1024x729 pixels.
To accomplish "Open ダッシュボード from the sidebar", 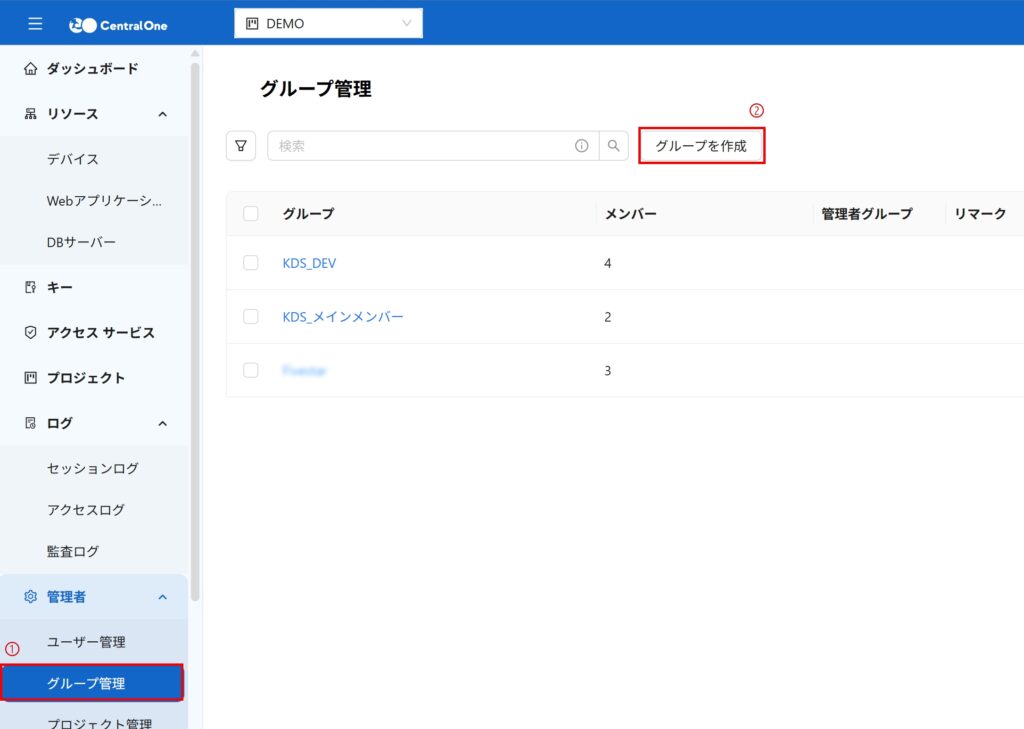I will tap(92, 69).
